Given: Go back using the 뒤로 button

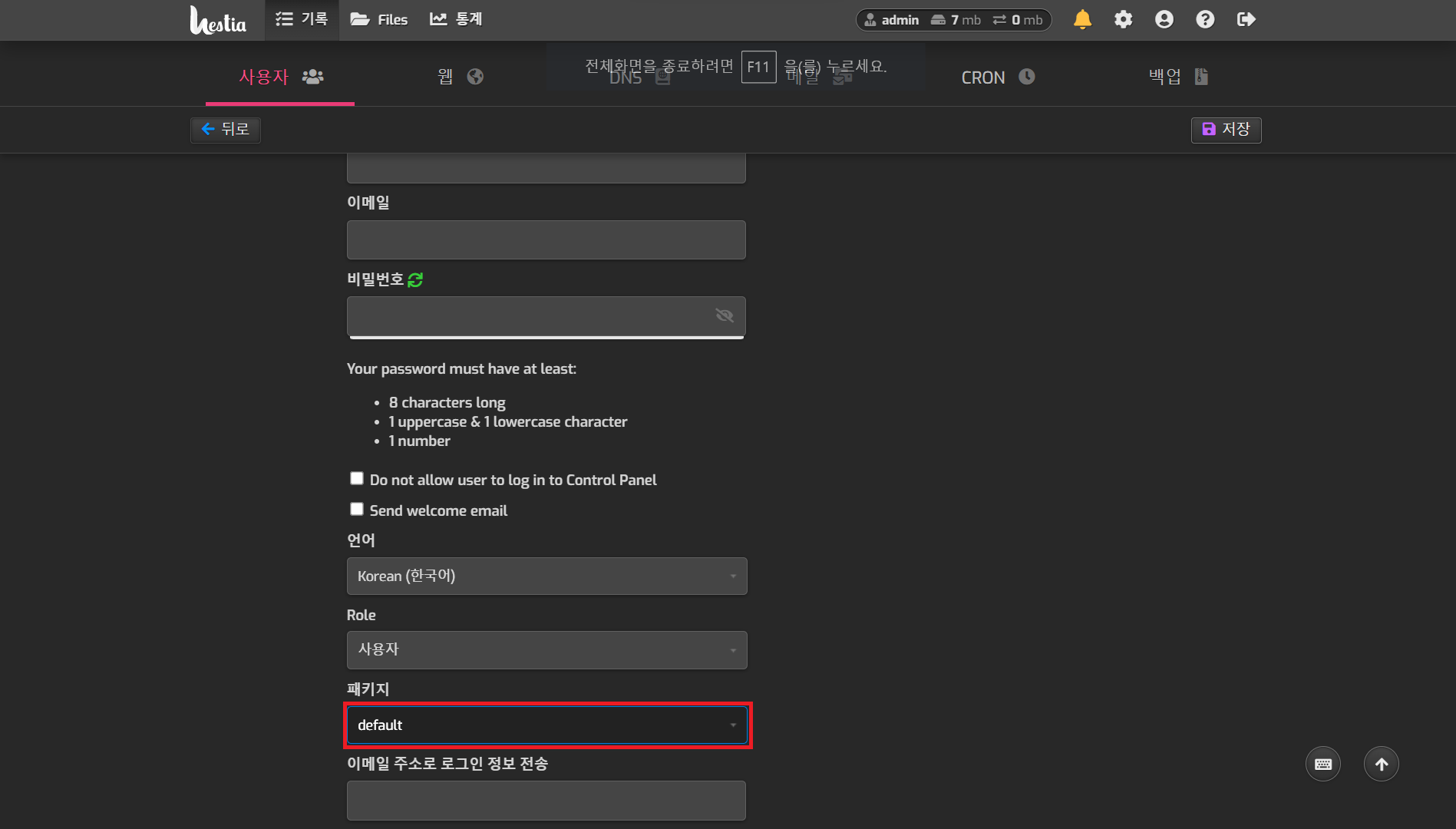Looking at the screenshot, I should [x=225, y=130].
